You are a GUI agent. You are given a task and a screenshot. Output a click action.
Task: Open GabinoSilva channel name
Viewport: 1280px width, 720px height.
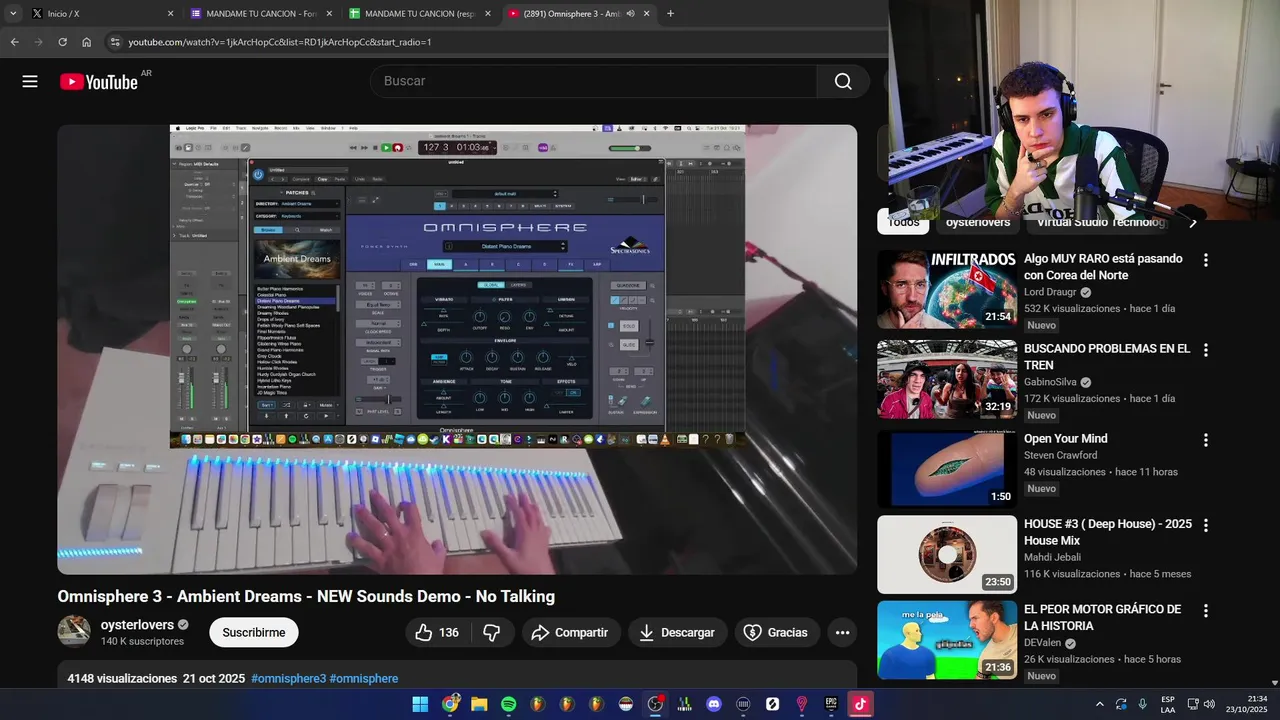(x=1050, y=382)
